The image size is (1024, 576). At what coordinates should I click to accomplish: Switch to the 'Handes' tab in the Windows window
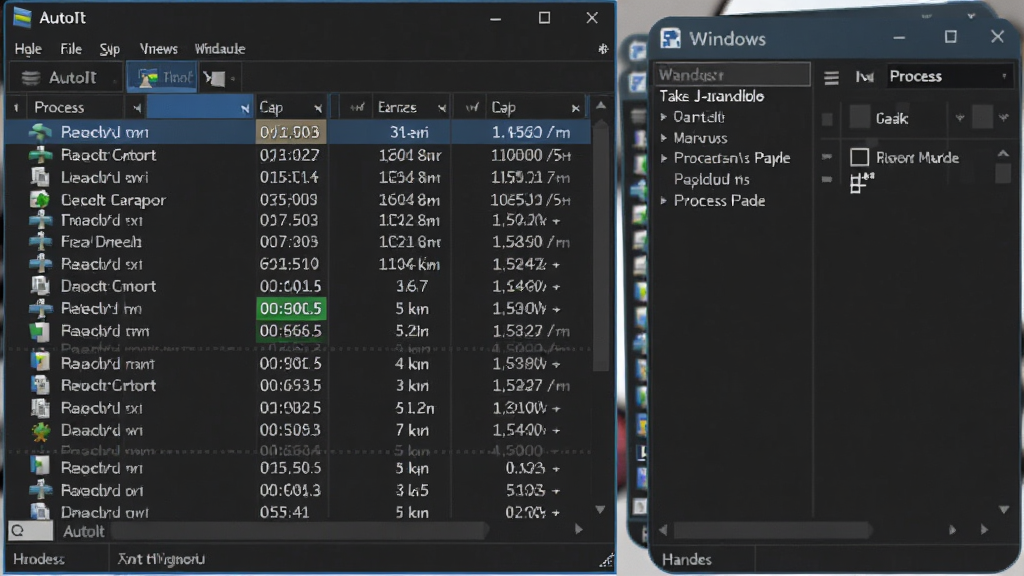tap(686, 560)
